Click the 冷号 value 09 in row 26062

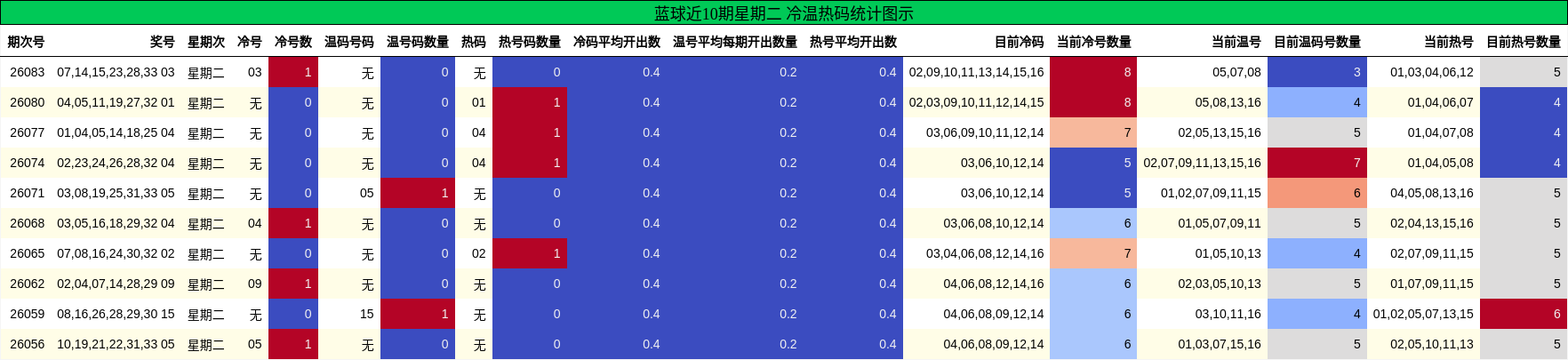254,284
